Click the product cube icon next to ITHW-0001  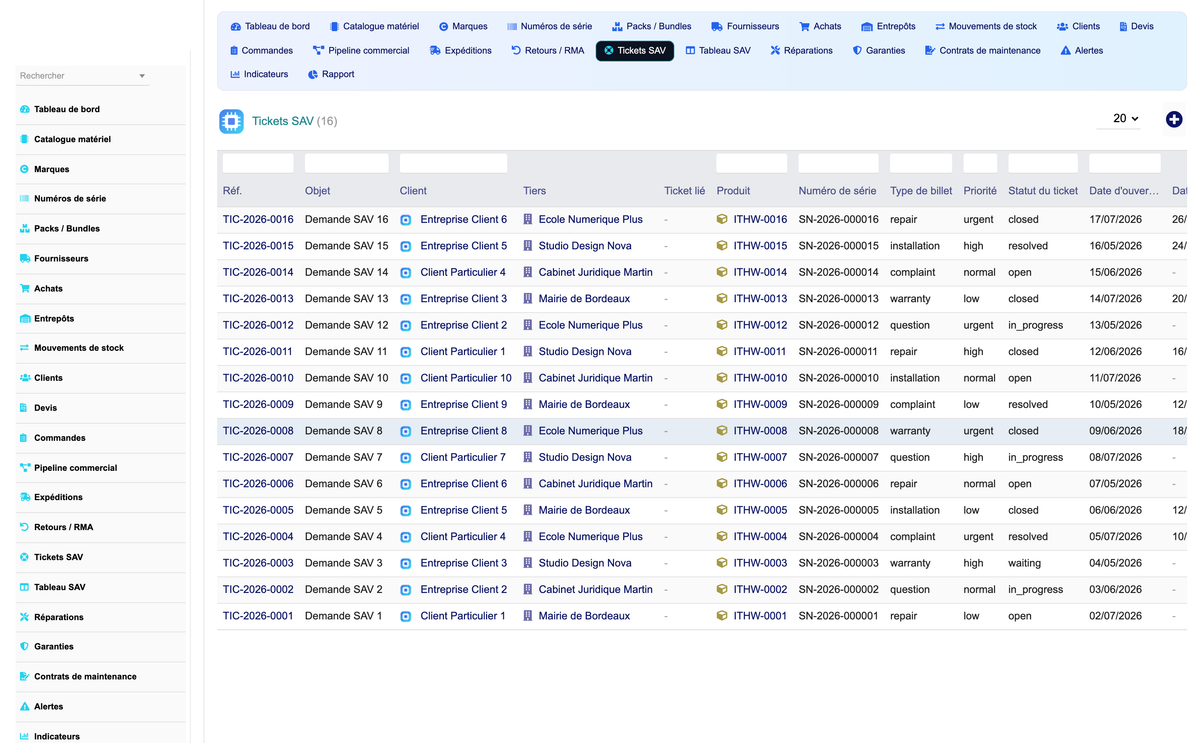(722, 616)
